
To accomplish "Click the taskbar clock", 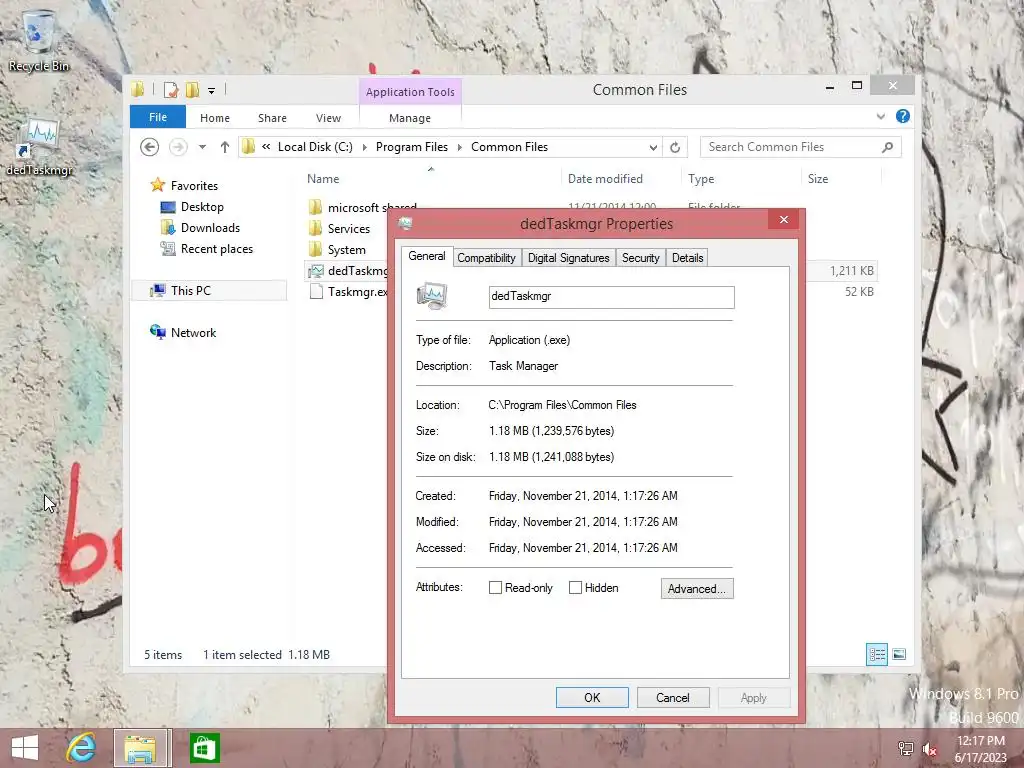I will coord(981,749).
